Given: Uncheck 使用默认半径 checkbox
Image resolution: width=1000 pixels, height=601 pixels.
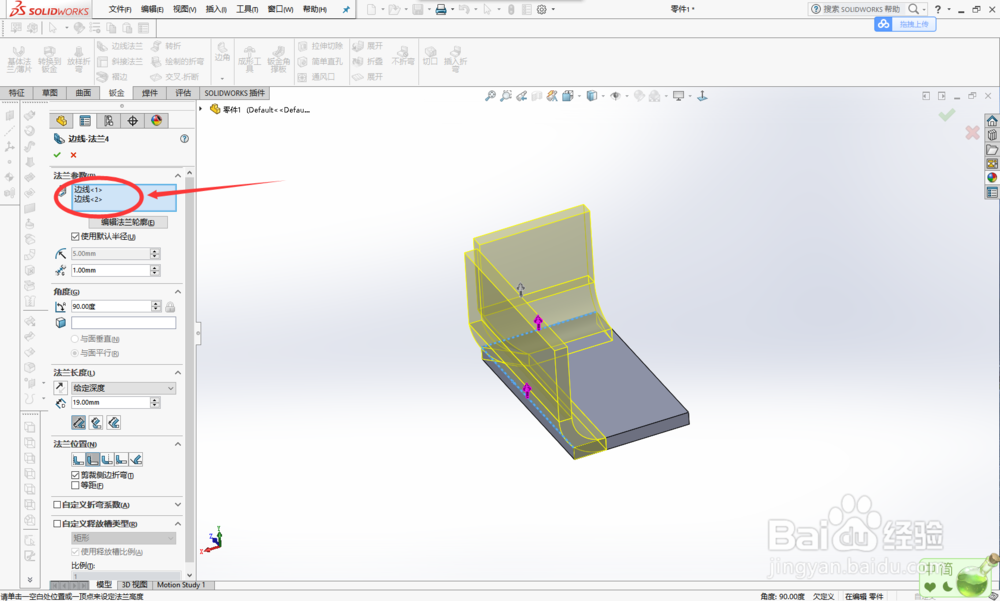Looking at the screenshot, I should (x=75, y=237).
